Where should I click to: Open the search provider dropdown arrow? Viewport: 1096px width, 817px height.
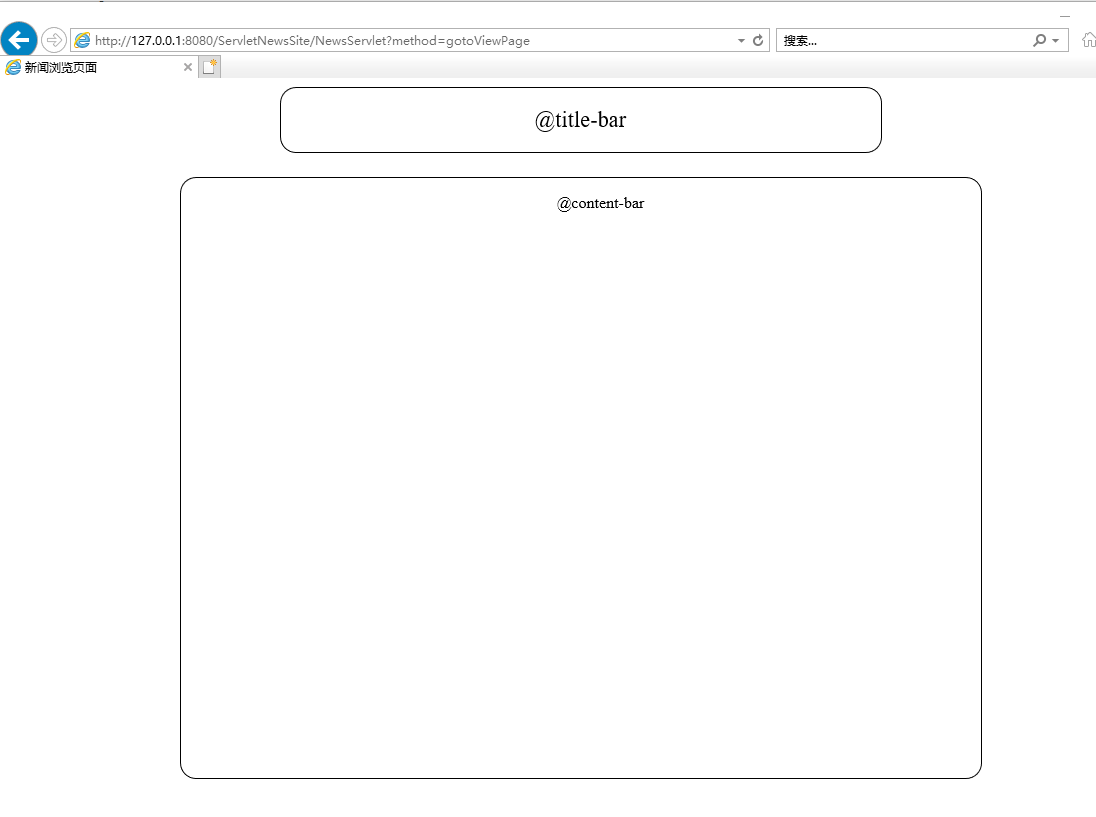point(1055,41)
